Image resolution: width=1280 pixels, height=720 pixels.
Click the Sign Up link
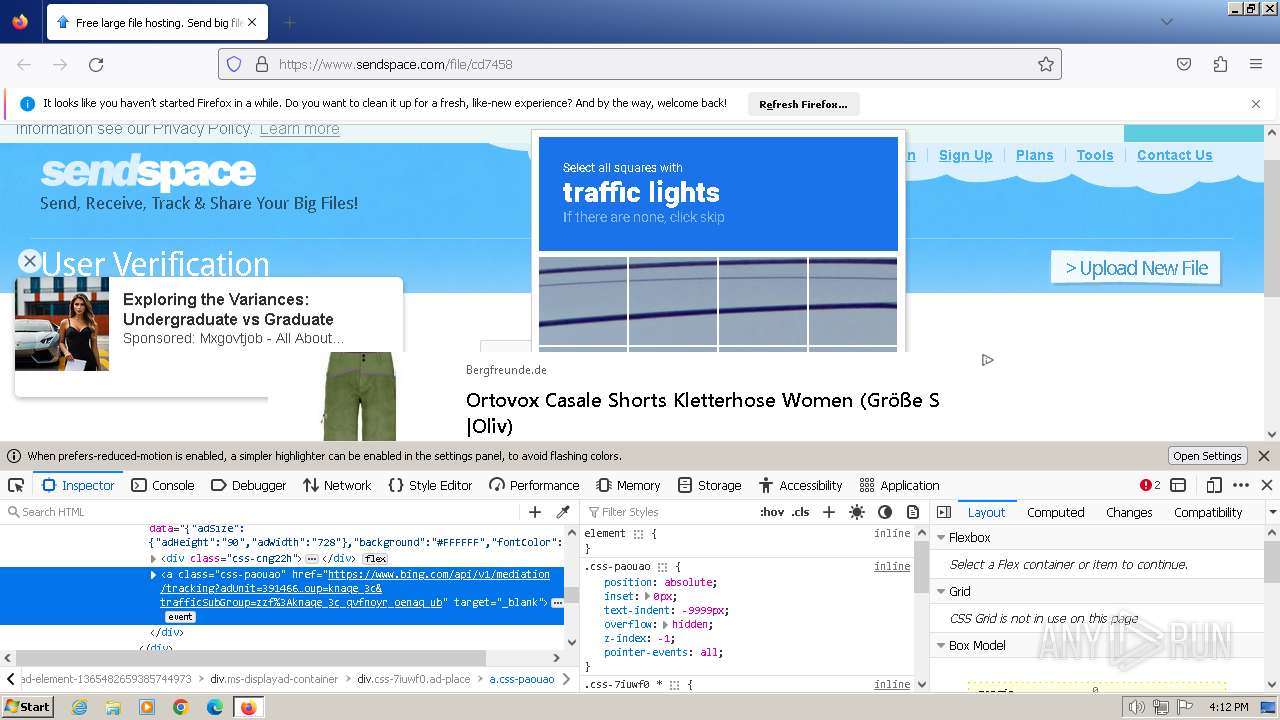(965, 155)
